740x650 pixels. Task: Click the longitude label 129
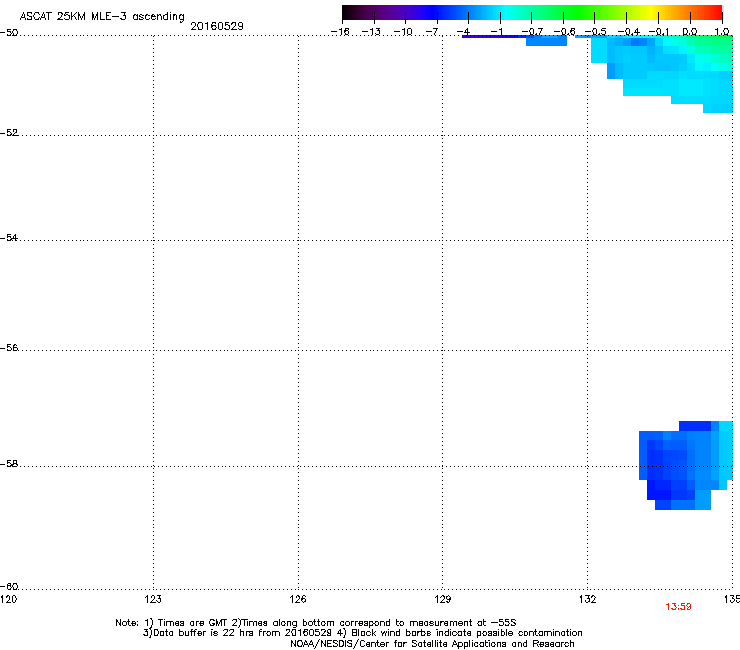click(x=443, y=599)
